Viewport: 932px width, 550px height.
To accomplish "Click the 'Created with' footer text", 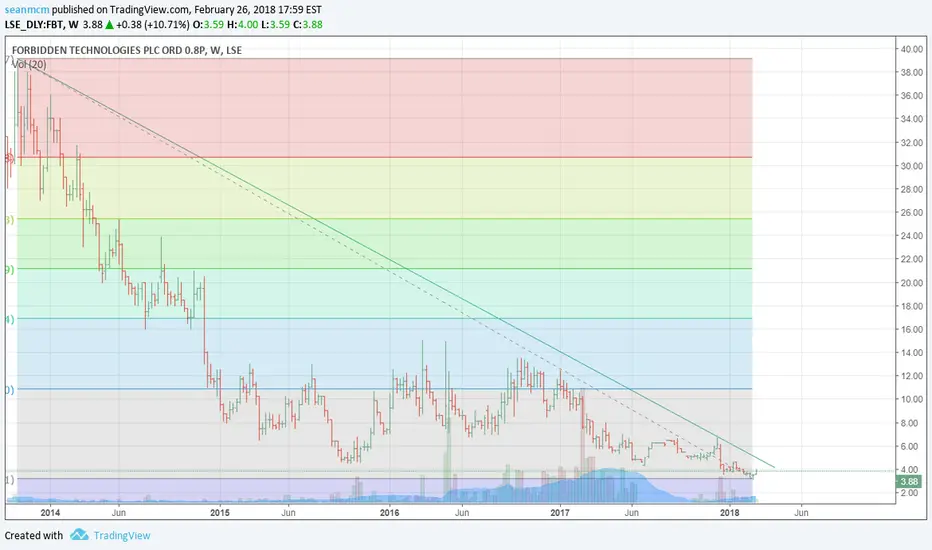I will pos(34,535).
